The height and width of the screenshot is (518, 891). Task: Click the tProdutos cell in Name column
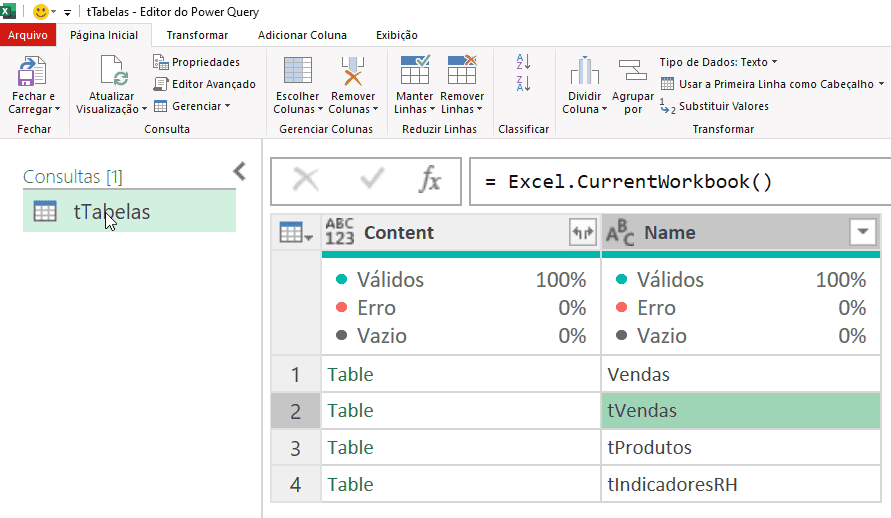740,448
